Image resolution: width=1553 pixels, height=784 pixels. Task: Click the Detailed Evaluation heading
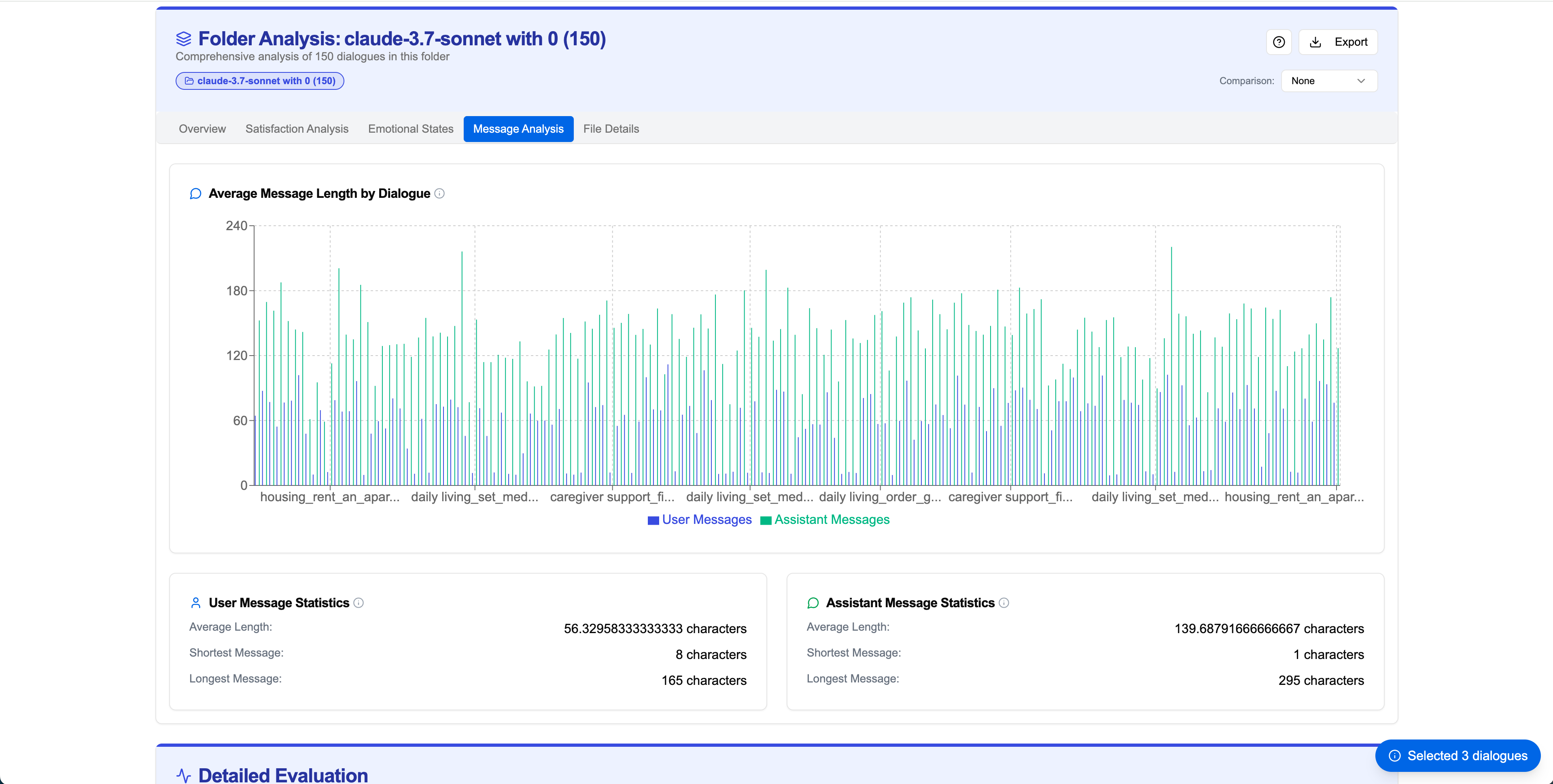pyautogui.click(x=283, y=775)
